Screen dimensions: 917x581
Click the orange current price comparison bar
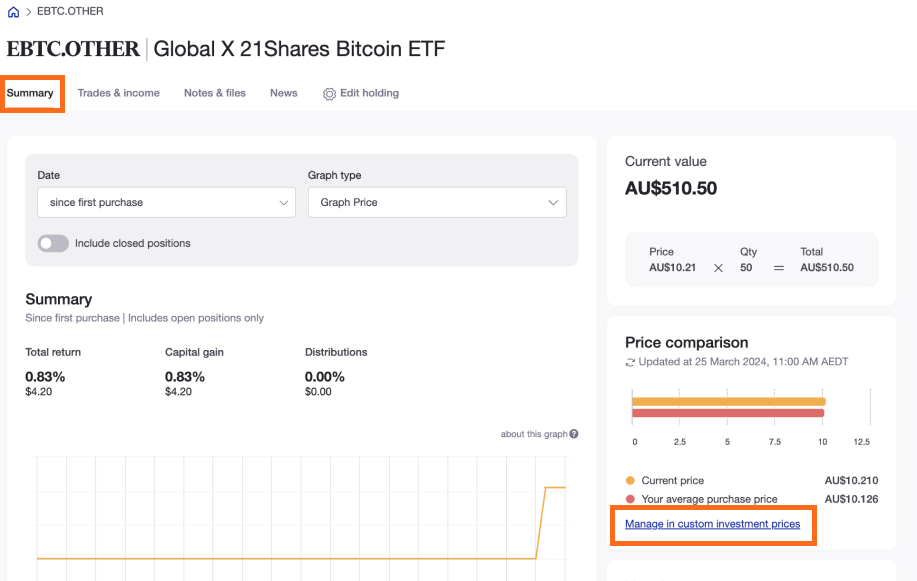[727, 399]
